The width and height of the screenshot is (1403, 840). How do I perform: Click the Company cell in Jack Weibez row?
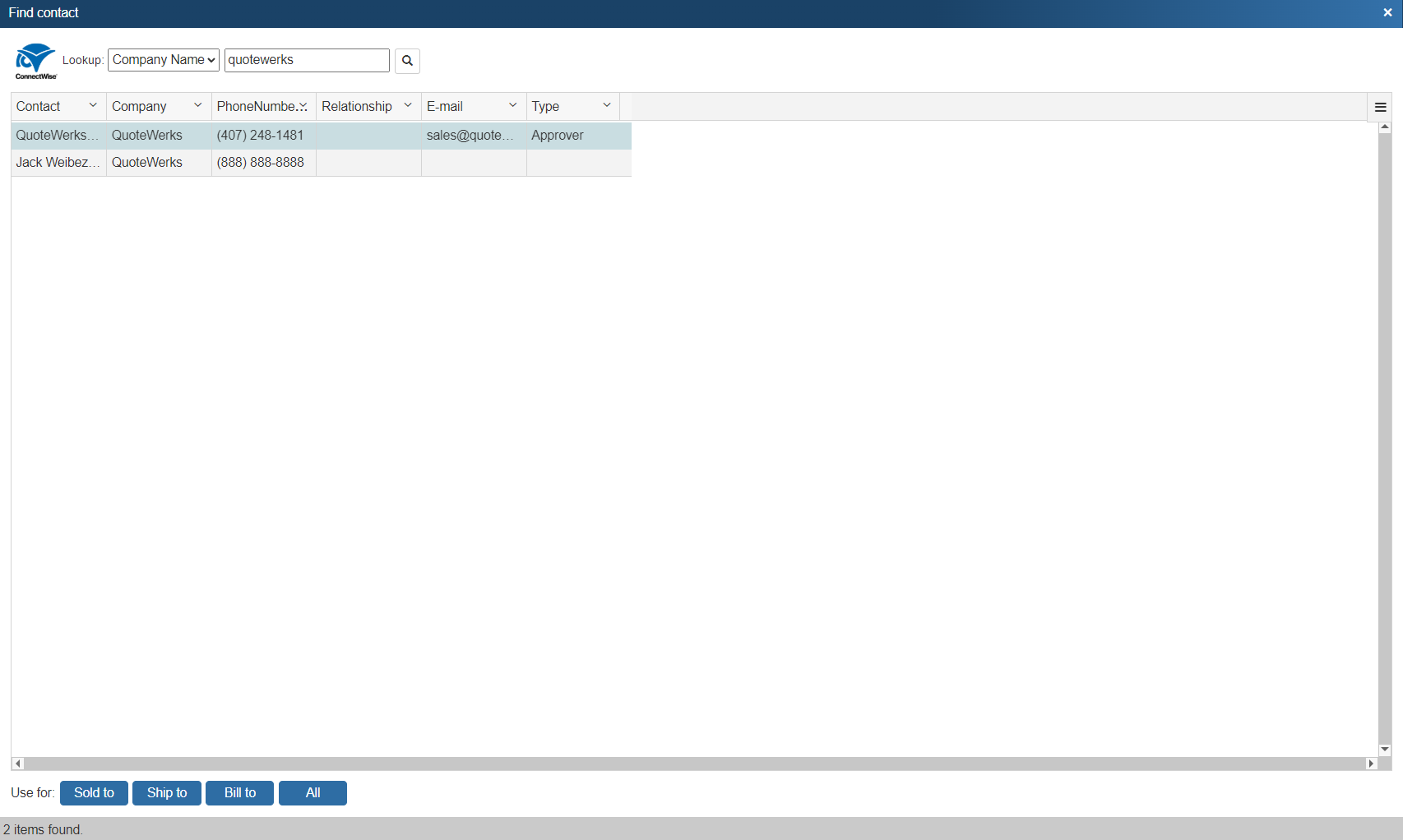(x=159, y=163)
